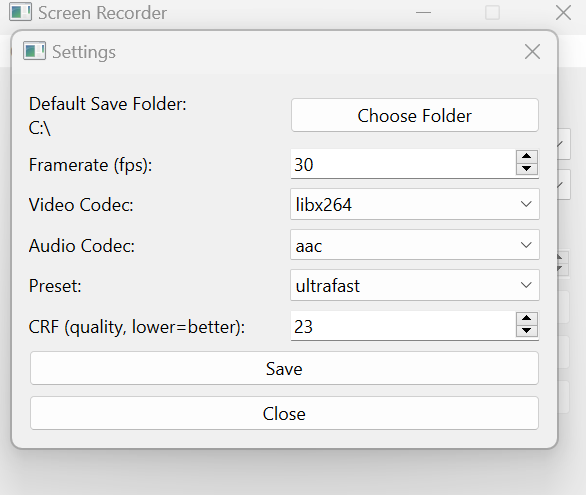Click the Choose Folder button
Viewport: 586px width, 495px height.
(415, 115)
